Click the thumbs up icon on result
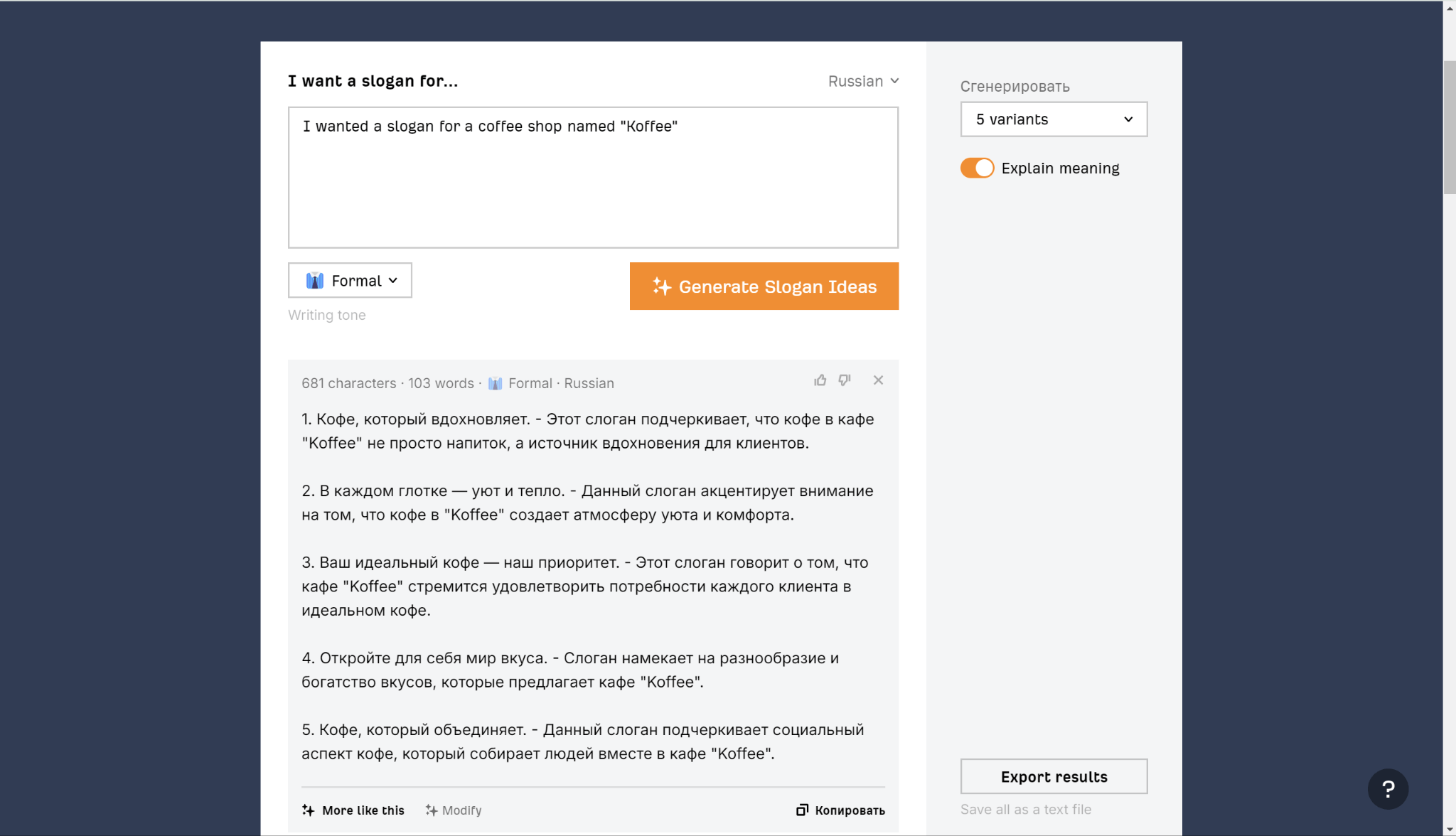The height and width of the screenshot is (836, 1456). 820,380
